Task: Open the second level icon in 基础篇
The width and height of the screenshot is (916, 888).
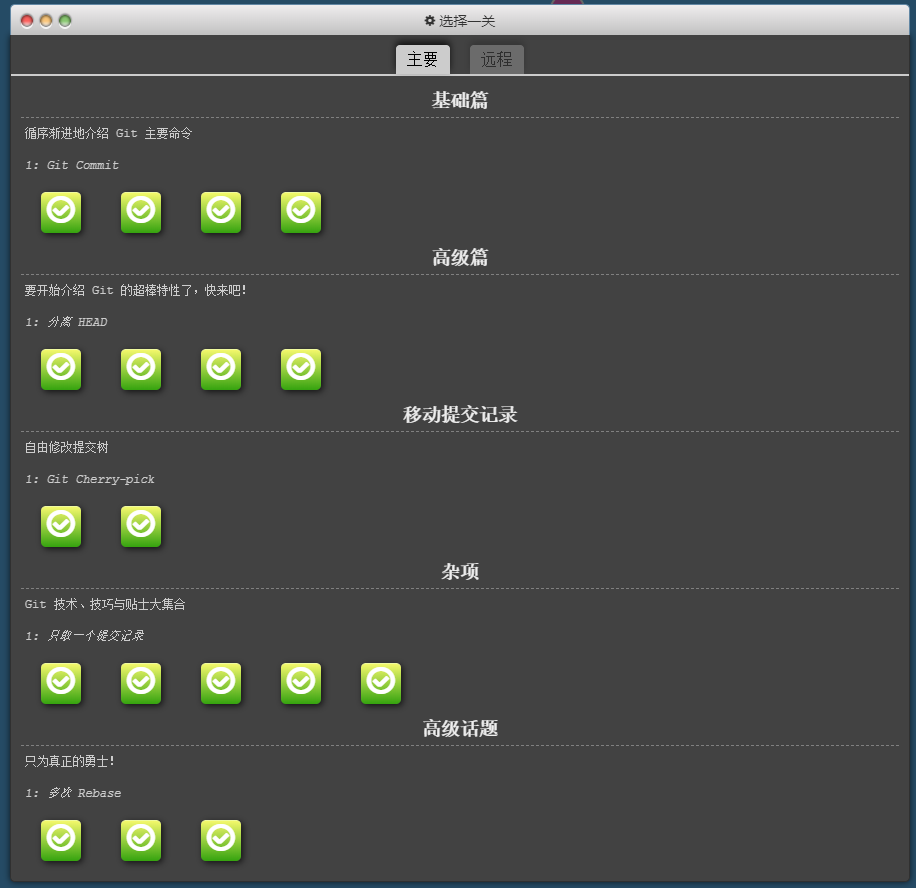Action: click(141, 212)
